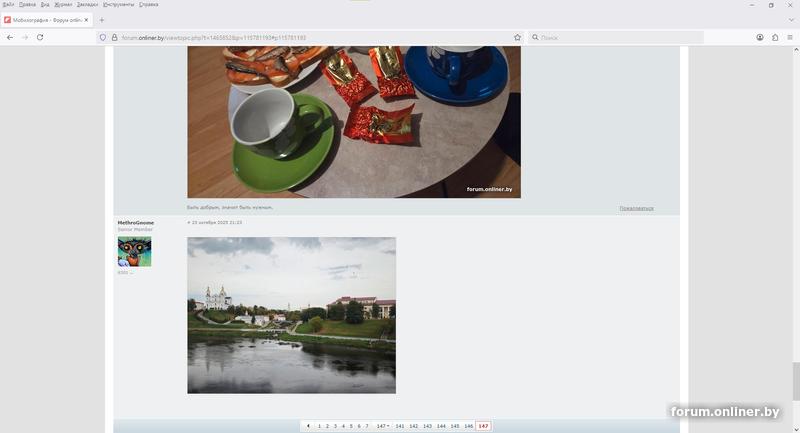800x433 pixels.
Task: Select the Мобилография forum tab
Action: coord(46,20)
